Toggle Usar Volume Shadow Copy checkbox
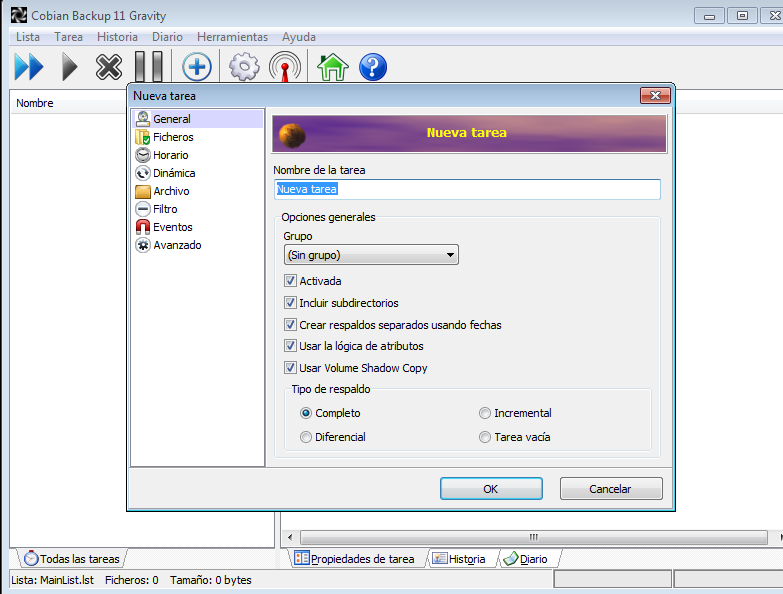 (290, 368)
